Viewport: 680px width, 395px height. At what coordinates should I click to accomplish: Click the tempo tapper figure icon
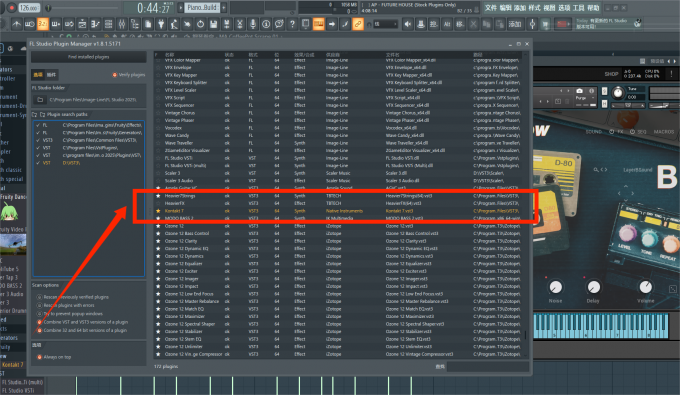tap(174, 24)
